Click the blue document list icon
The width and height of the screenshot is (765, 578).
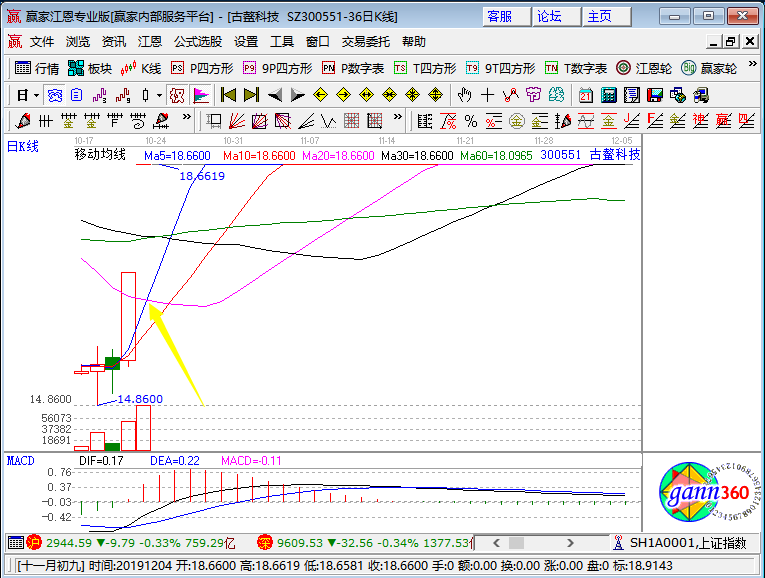click(x=76, y=95)
